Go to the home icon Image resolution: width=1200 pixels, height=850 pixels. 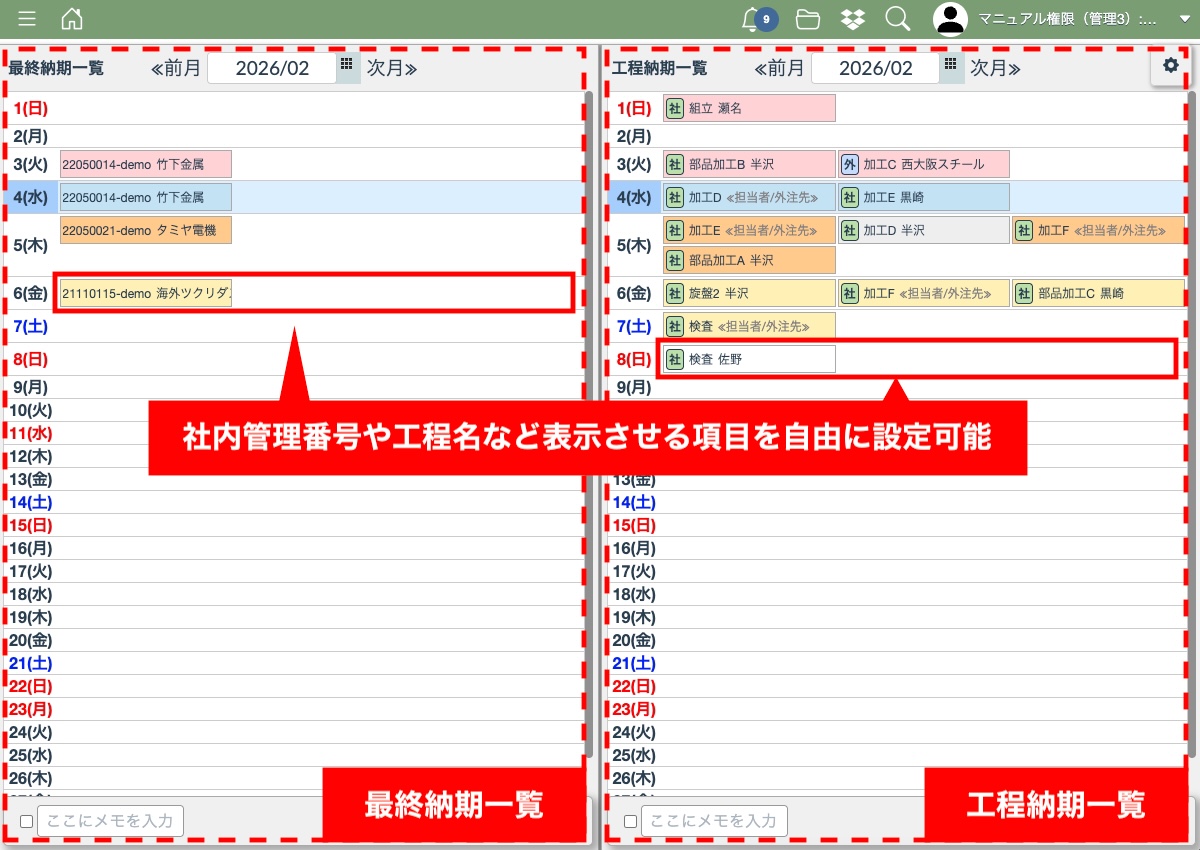pyautogui.click(x=72, y=19)
